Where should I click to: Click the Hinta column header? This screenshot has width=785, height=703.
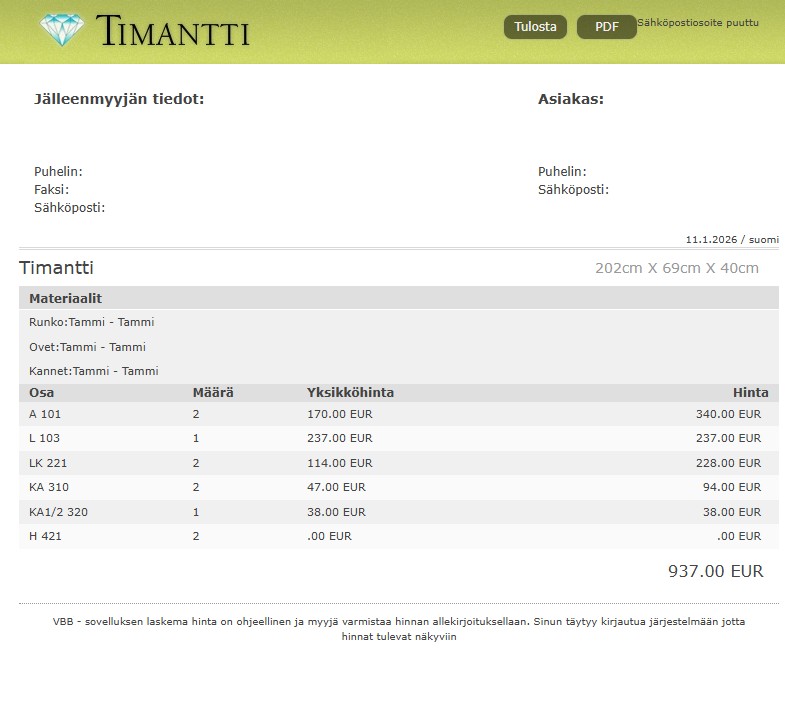click(x=750, y=393)
